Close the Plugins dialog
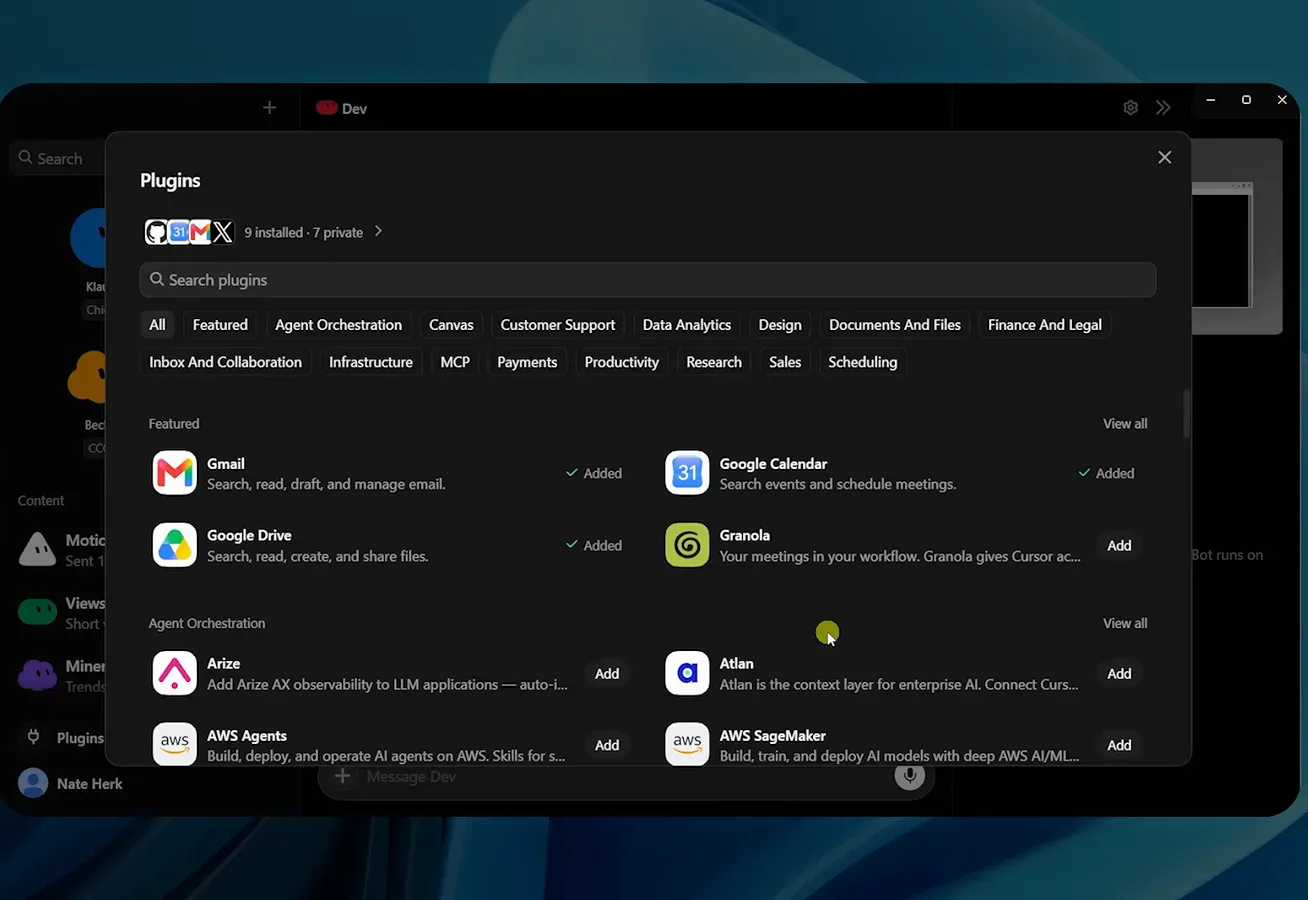The height and width of the screenshot is (900, 1308). tap(1164, 157)
